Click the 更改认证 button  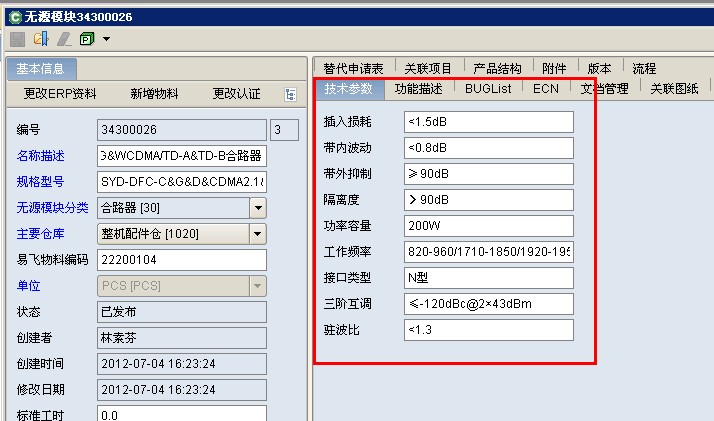[x=236, y=94]
